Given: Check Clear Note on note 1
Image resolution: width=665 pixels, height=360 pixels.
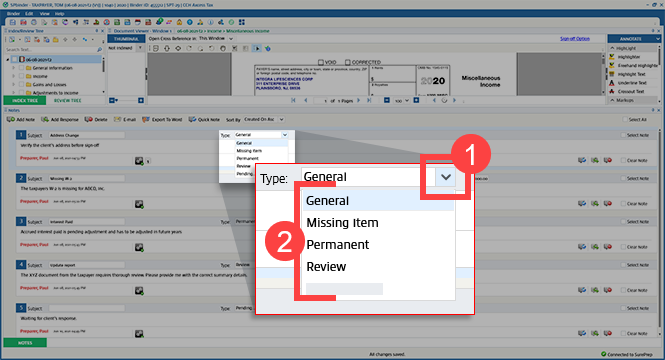Looking at the screenshot, I should (x=623, y=160).
